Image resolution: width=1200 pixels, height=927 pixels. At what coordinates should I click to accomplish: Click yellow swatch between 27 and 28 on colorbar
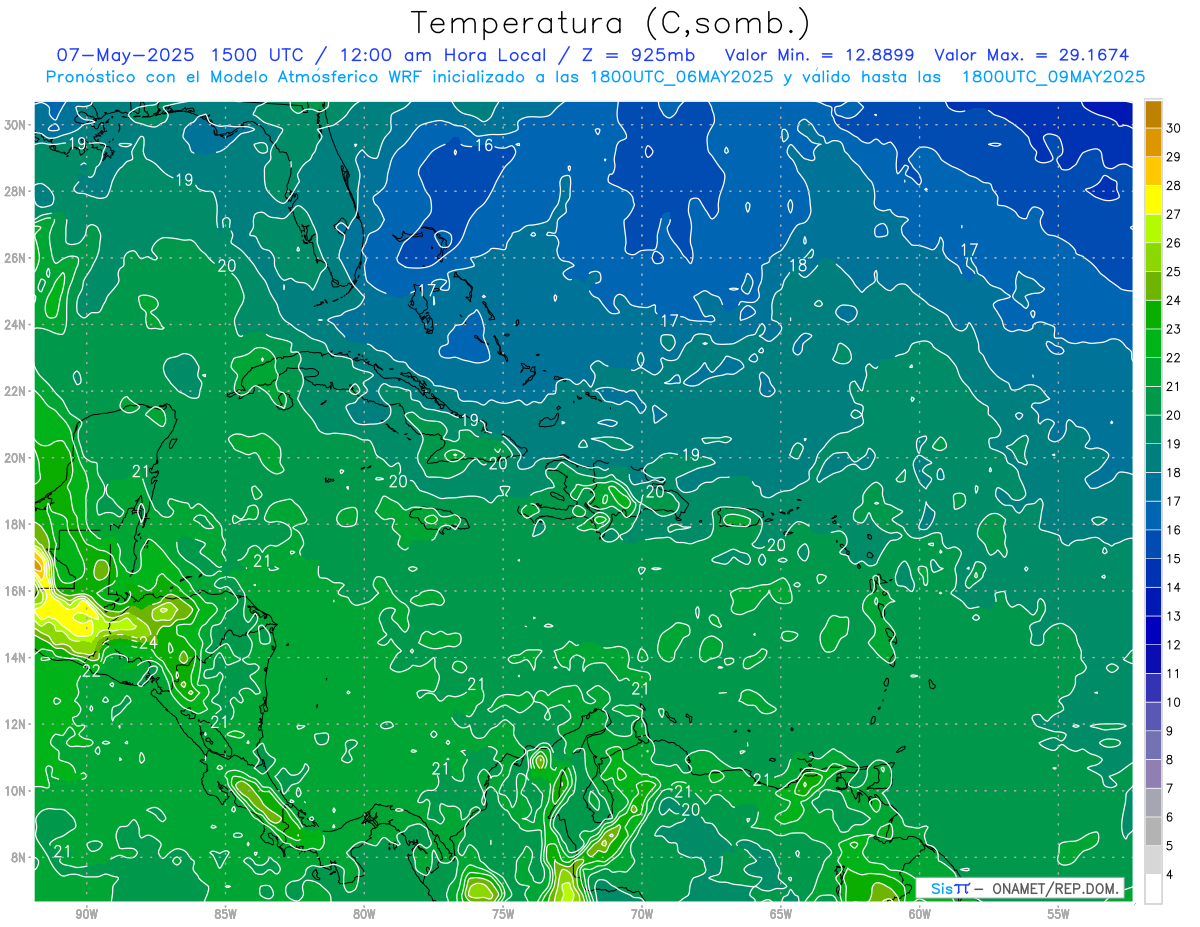pyautogui.click(x=1153, y=200)
